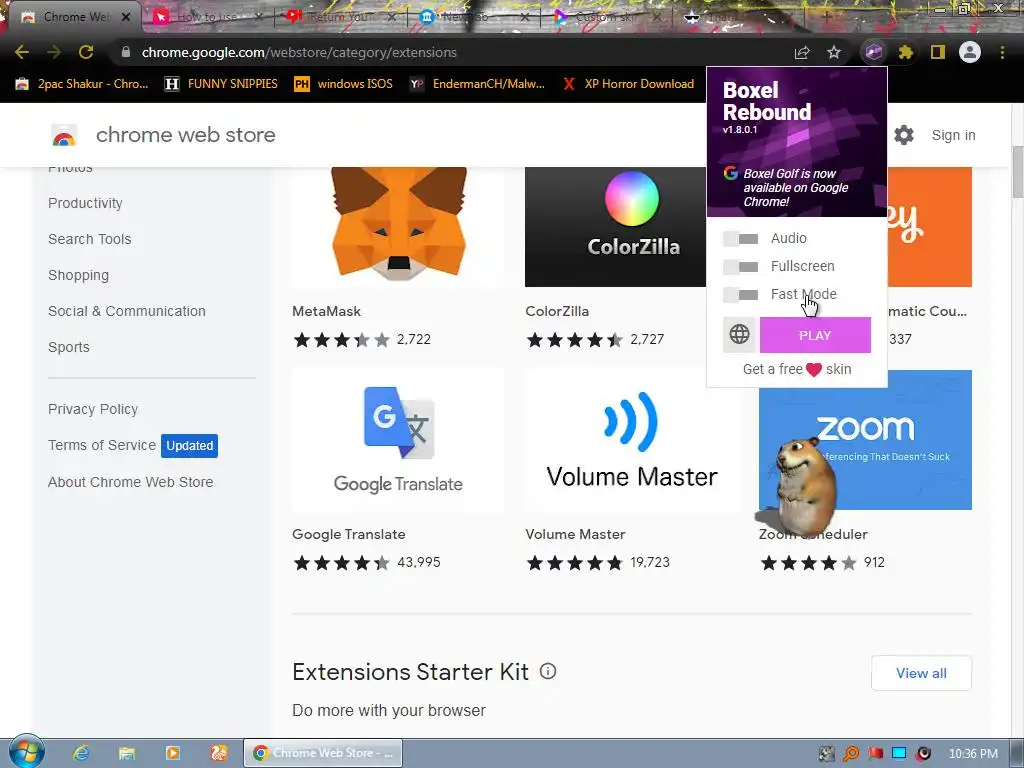Toggle the Audio switch in Boxel Rebound
The width and height of the screenshot is (1024, 768).
coord(741,238)
